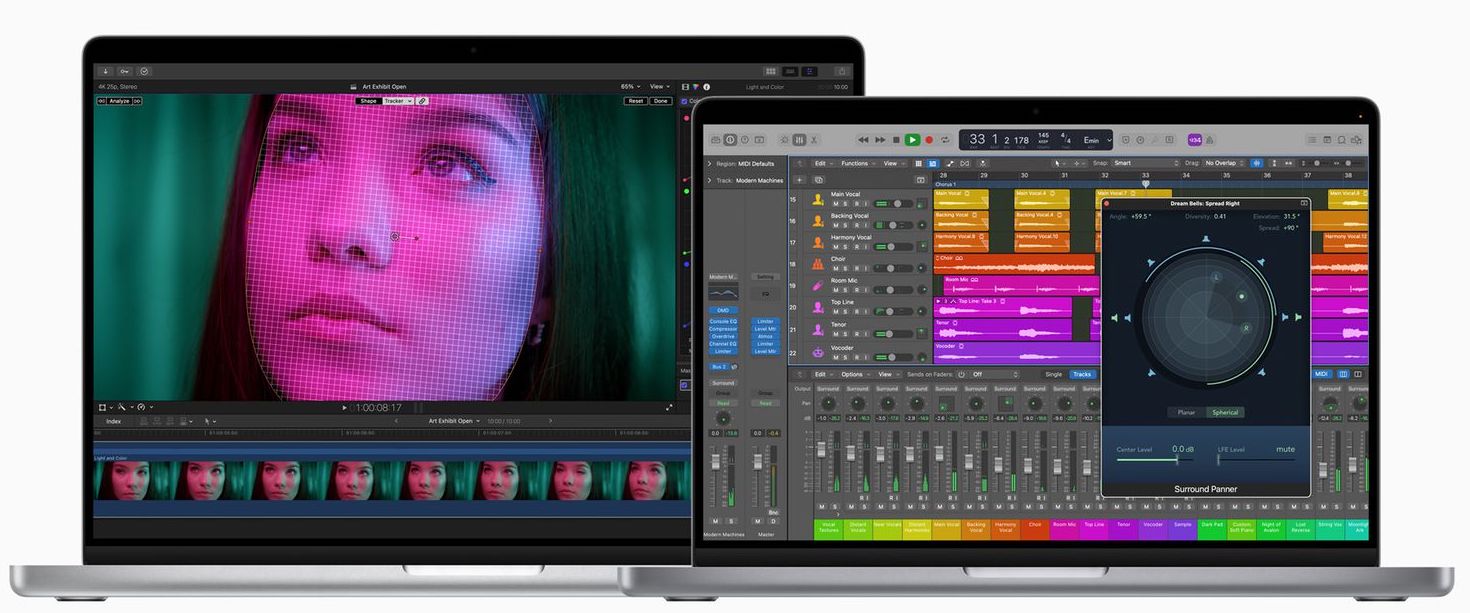
Task: Open the tracks area Edit menu
Action: coord(822,163)
